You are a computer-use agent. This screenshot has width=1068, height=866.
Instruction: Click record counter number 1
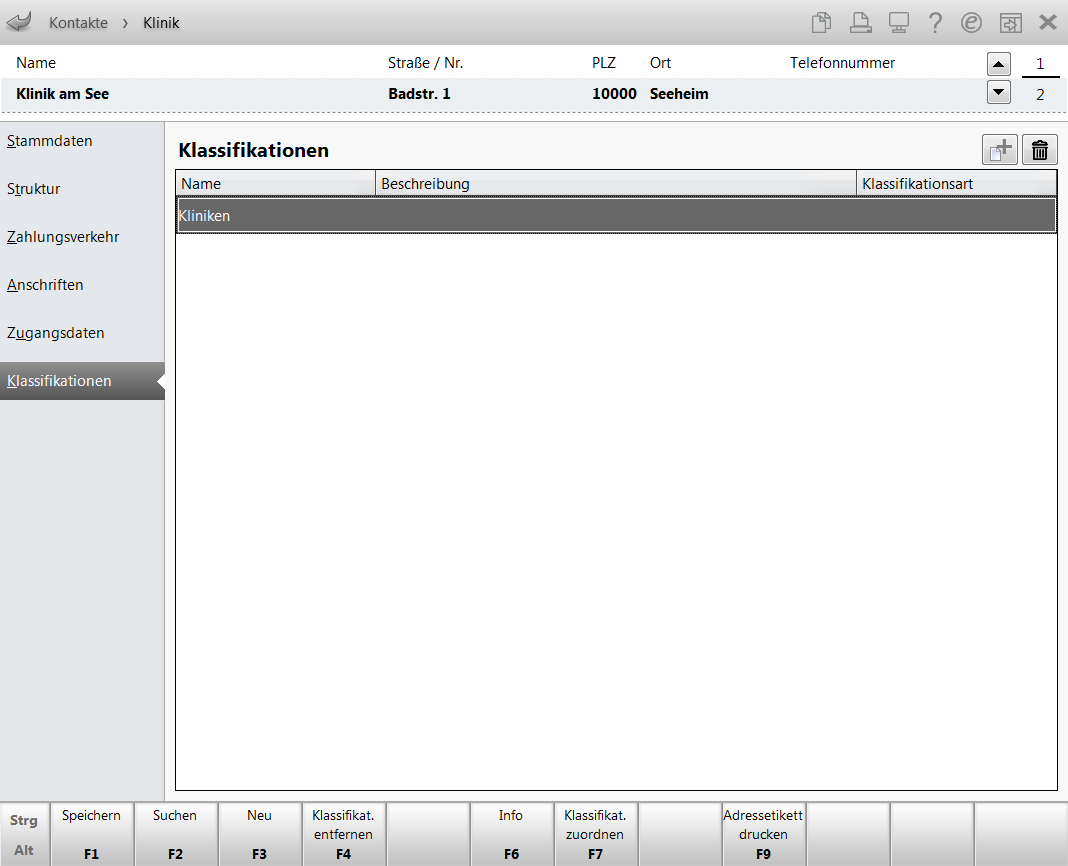pyautogui.click(x=1040, y=64)
